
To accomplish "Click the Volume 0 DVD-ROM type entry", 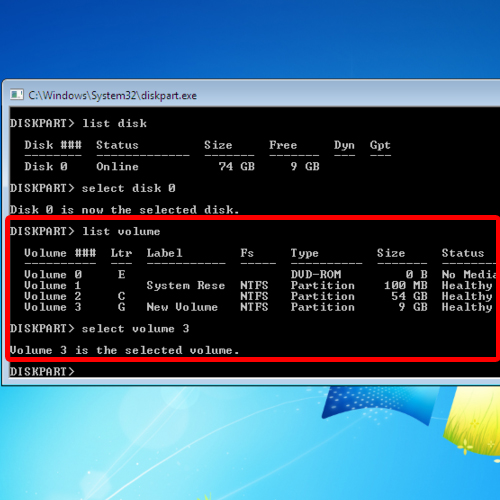I will pos(316,274).
